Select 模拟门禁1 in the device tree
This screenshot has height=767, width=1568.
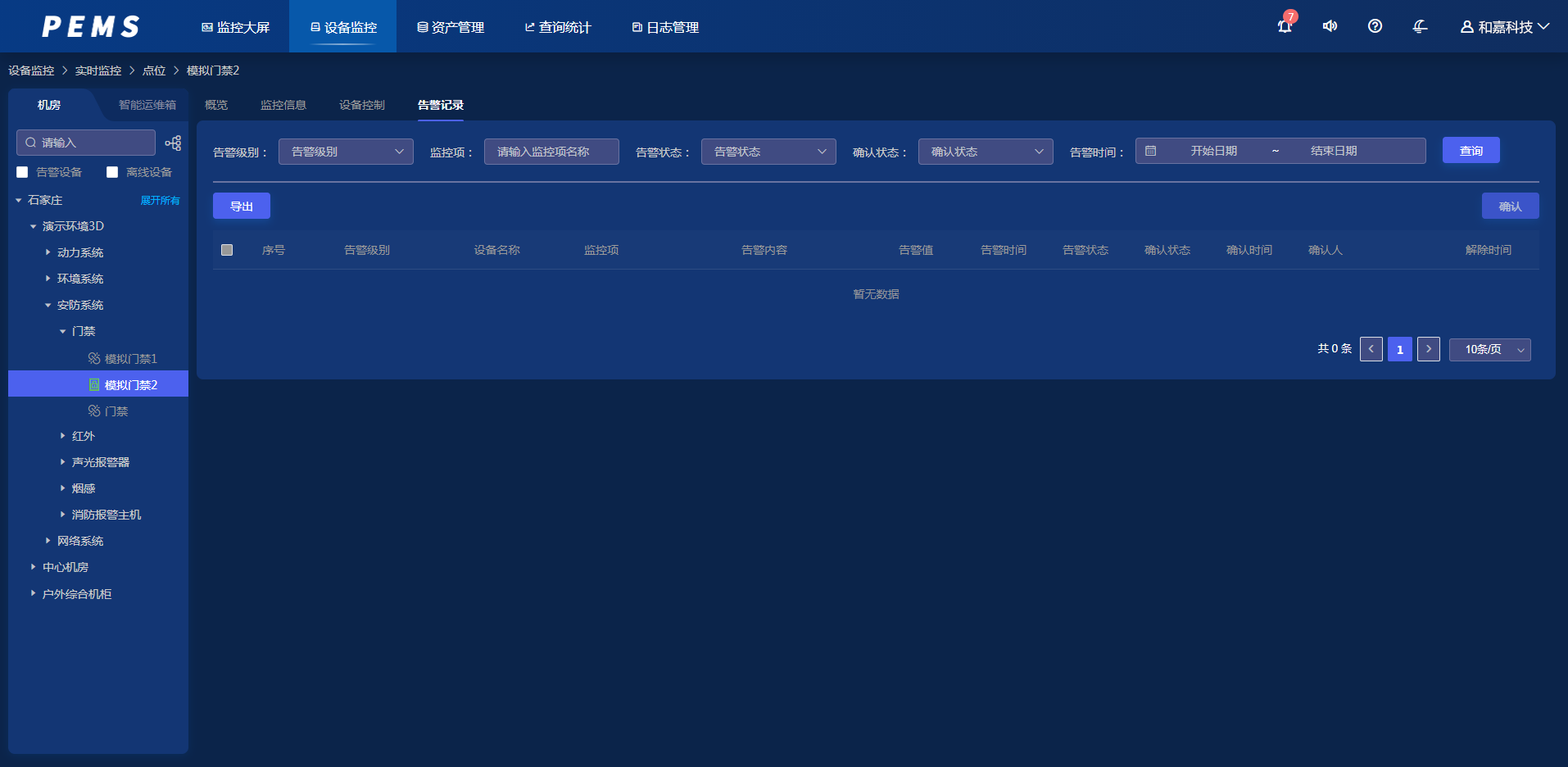(x=130, y=359)
